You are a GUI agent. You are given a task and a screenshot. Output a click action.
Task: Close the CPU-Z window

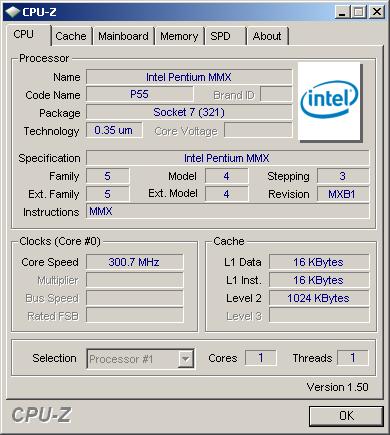click(x=377, y=12)
